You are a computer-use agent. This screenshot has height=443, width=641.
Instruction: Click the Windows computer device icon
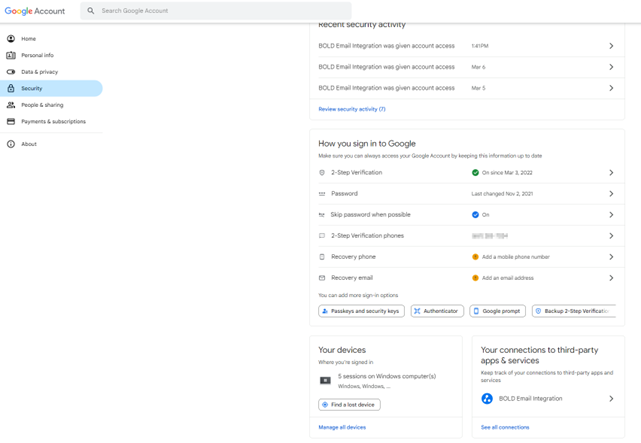(325, 380)
